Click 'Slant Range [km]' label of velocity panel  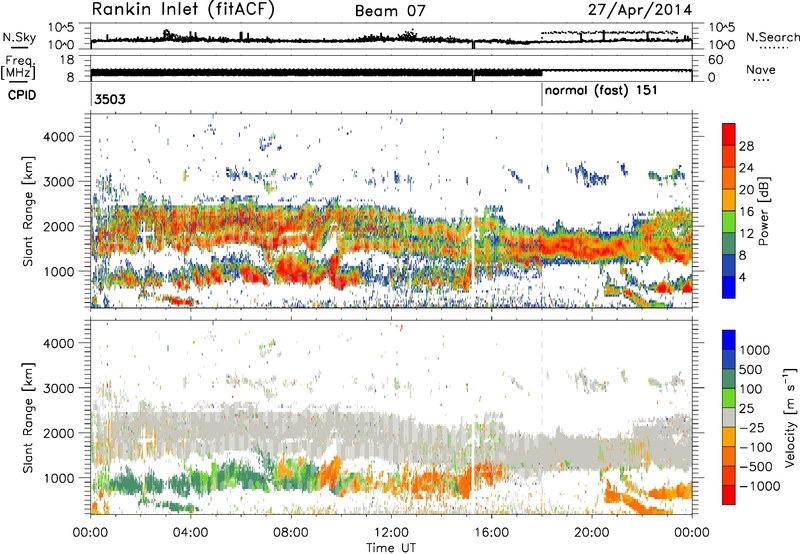[29, 417]
